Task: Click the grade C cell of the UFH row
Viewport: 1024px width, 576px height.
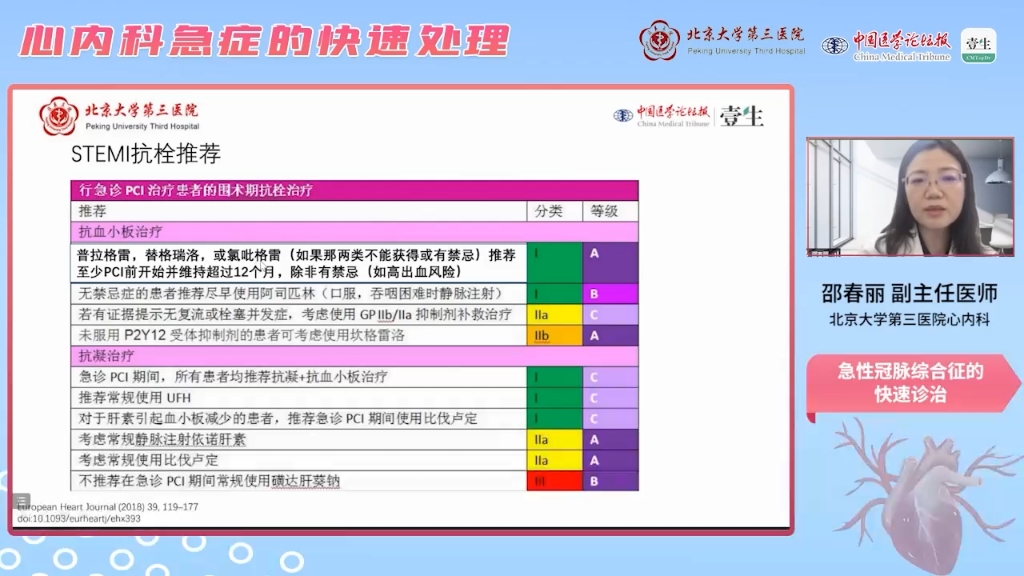Action: point(610,398)
